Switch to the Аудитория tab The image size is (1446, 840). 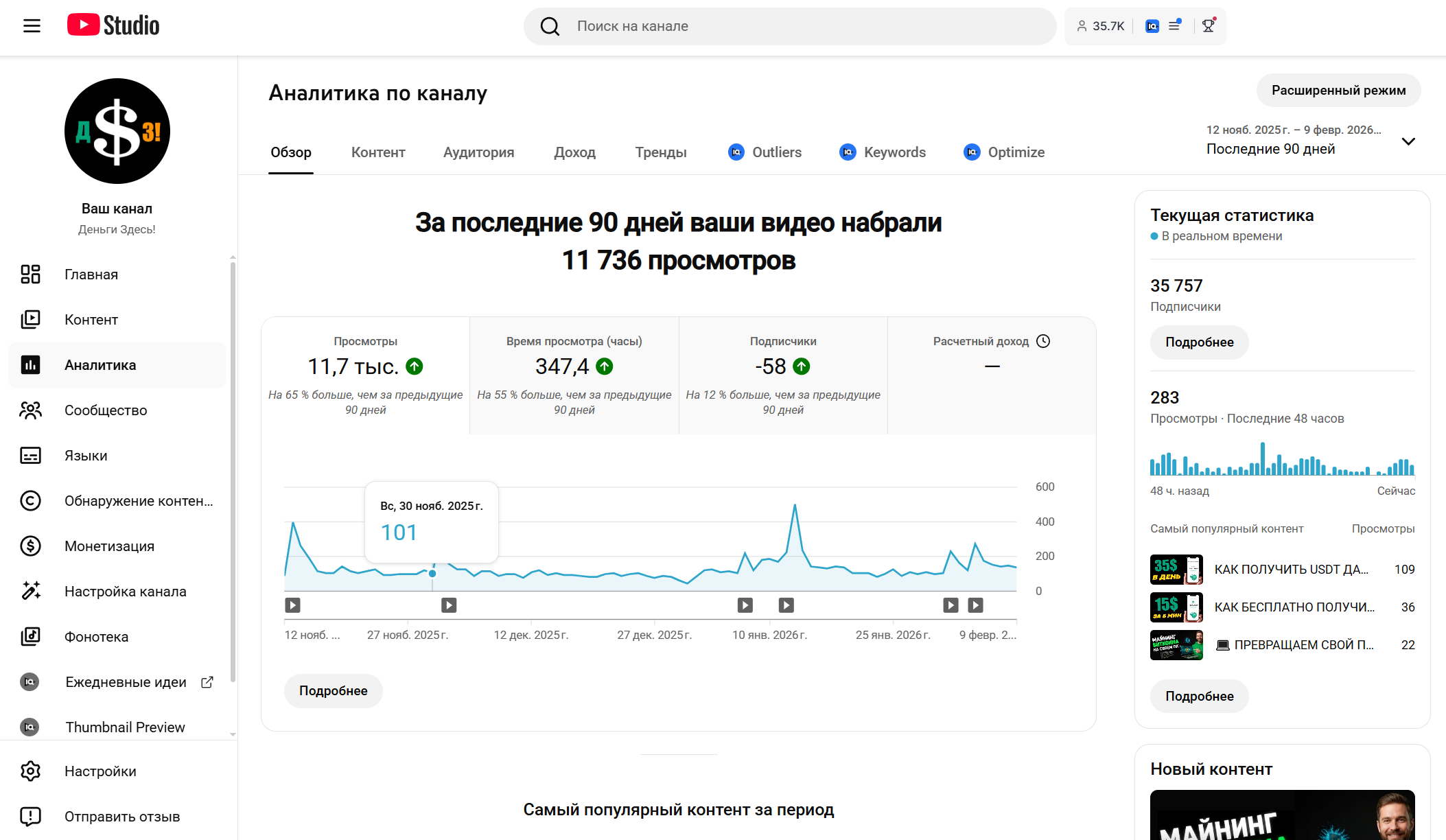[478, 152]
